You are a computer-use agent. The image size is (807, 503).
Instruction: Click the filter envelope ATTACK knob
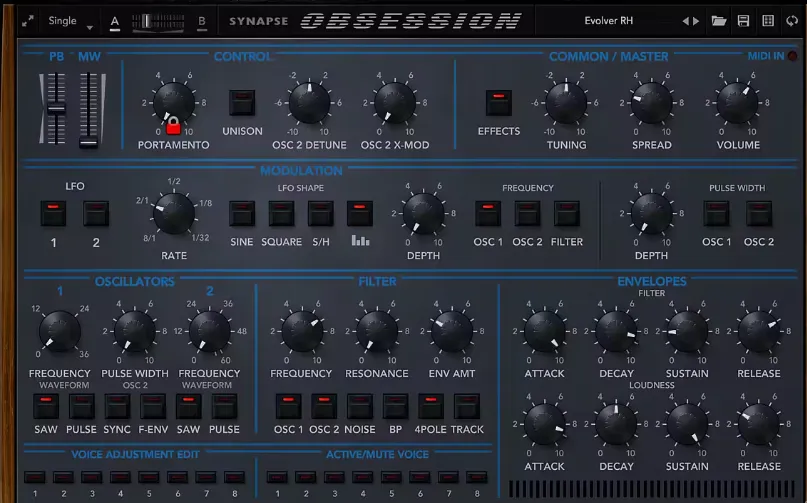545,331
